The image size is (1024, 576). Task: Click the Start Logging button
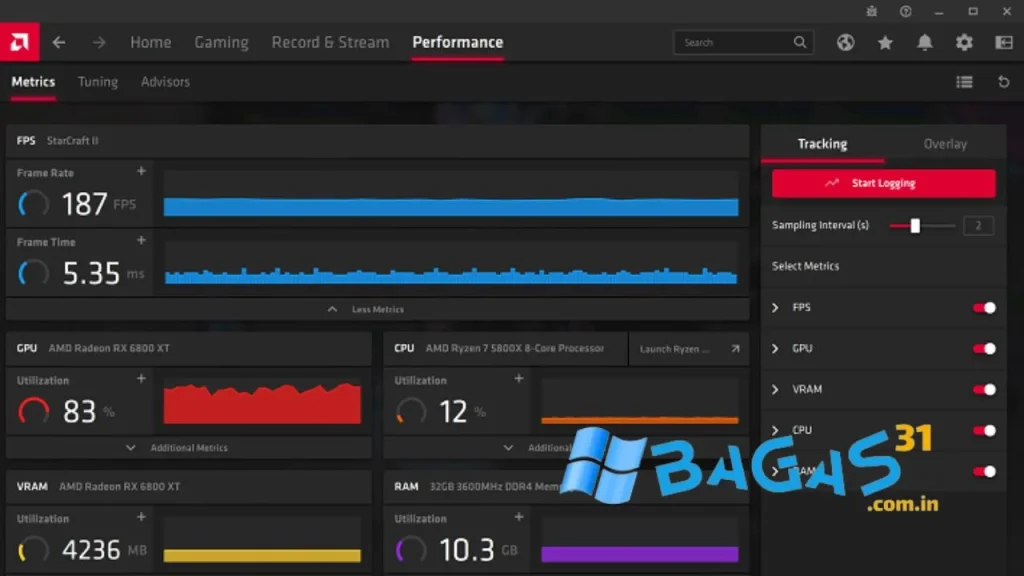click(884, 184)
